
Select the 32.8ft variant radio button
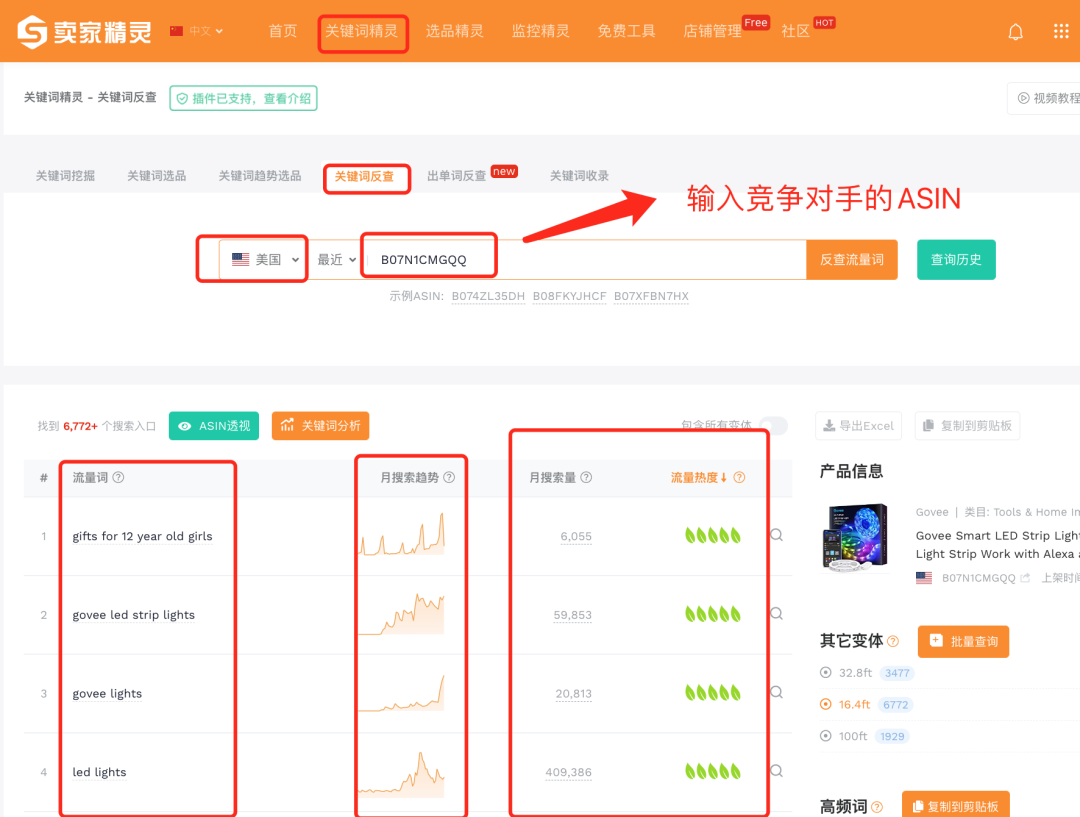tap(824, 673)
